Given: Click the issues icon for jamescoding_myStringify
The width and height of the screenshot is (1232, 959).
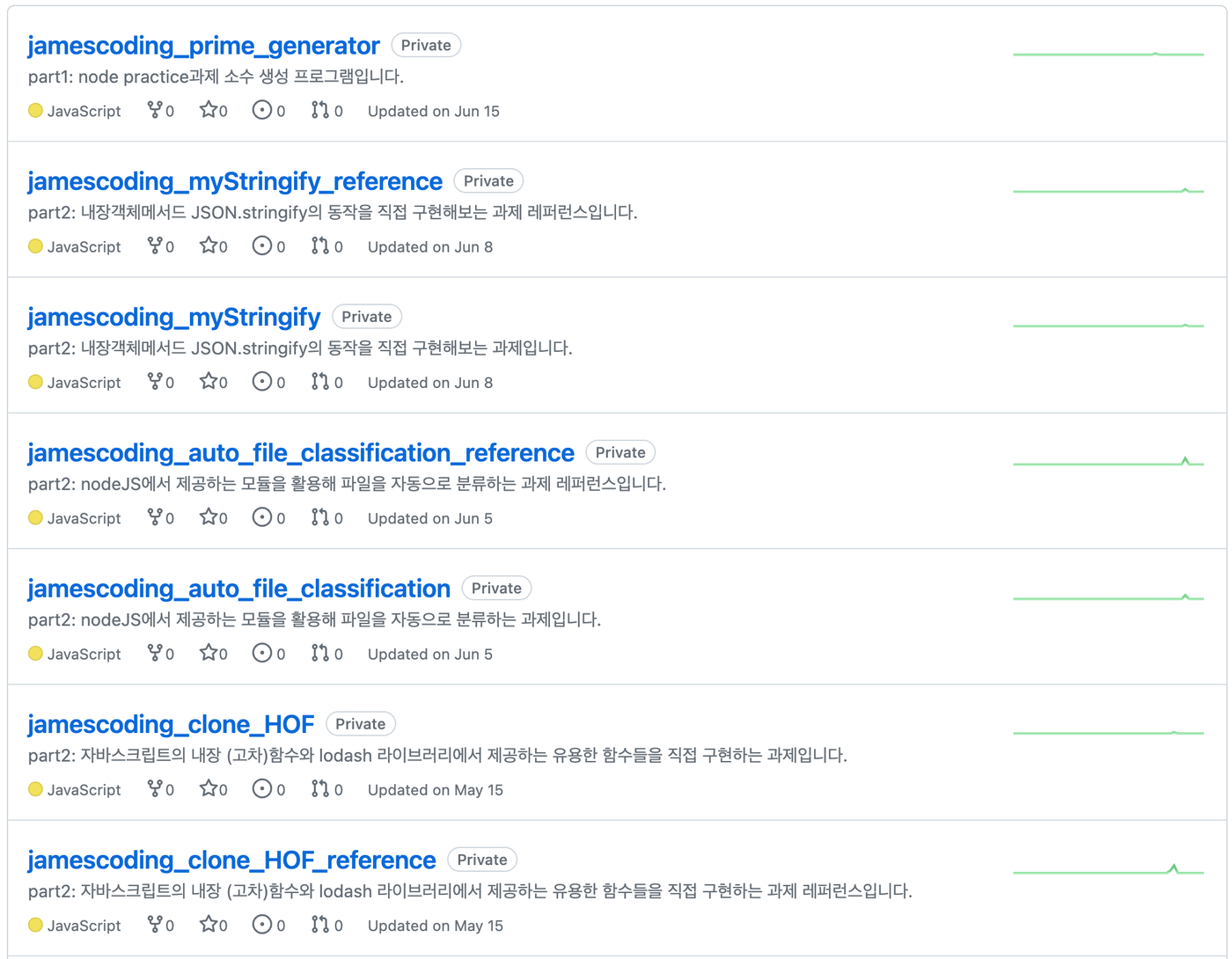Looking at the screenshot, I should tap(261, 382).
